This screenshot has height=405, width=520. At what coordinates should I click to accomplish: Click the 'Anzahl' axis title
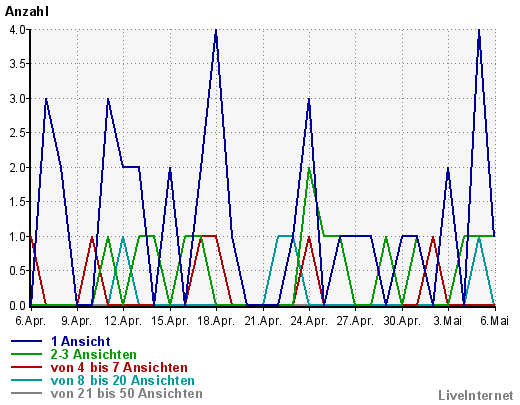tap(27, 12)
